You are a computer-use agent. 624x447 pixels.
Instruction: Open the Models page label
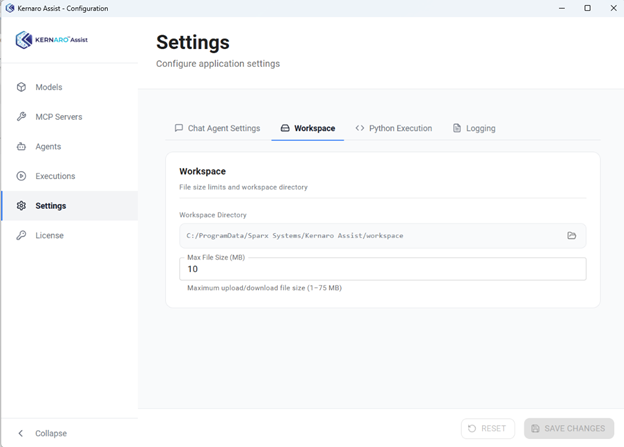coord(49,87)
